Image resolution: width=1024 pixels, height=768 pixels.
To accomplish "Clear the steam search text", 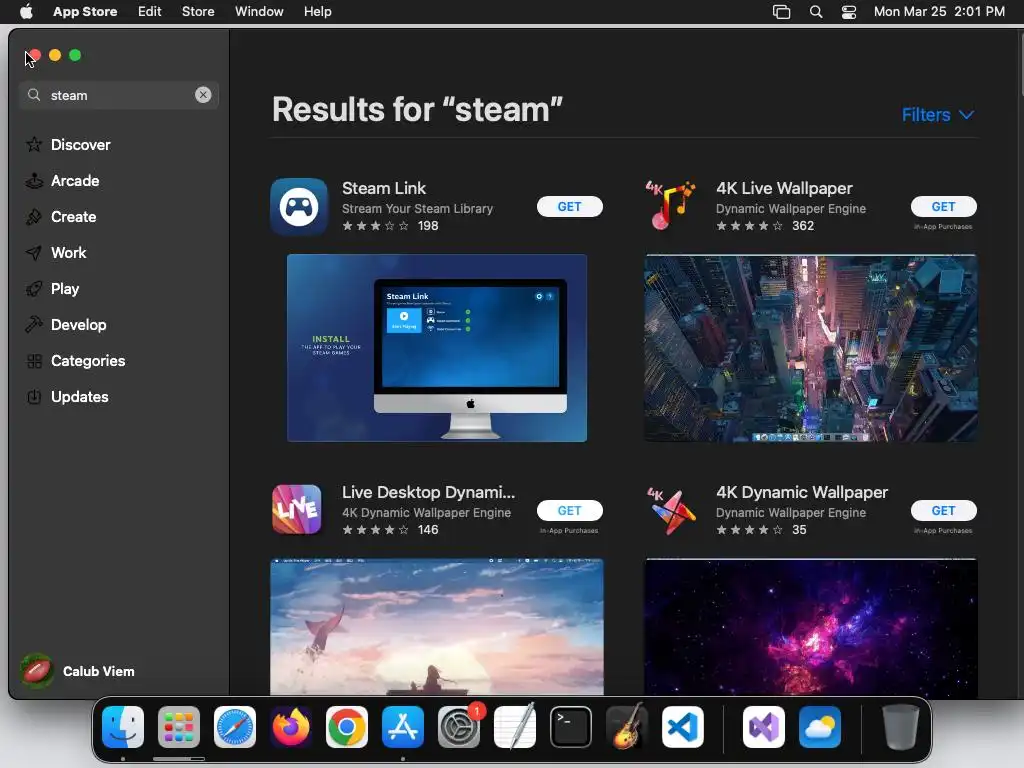I will (x=203, y=95).
